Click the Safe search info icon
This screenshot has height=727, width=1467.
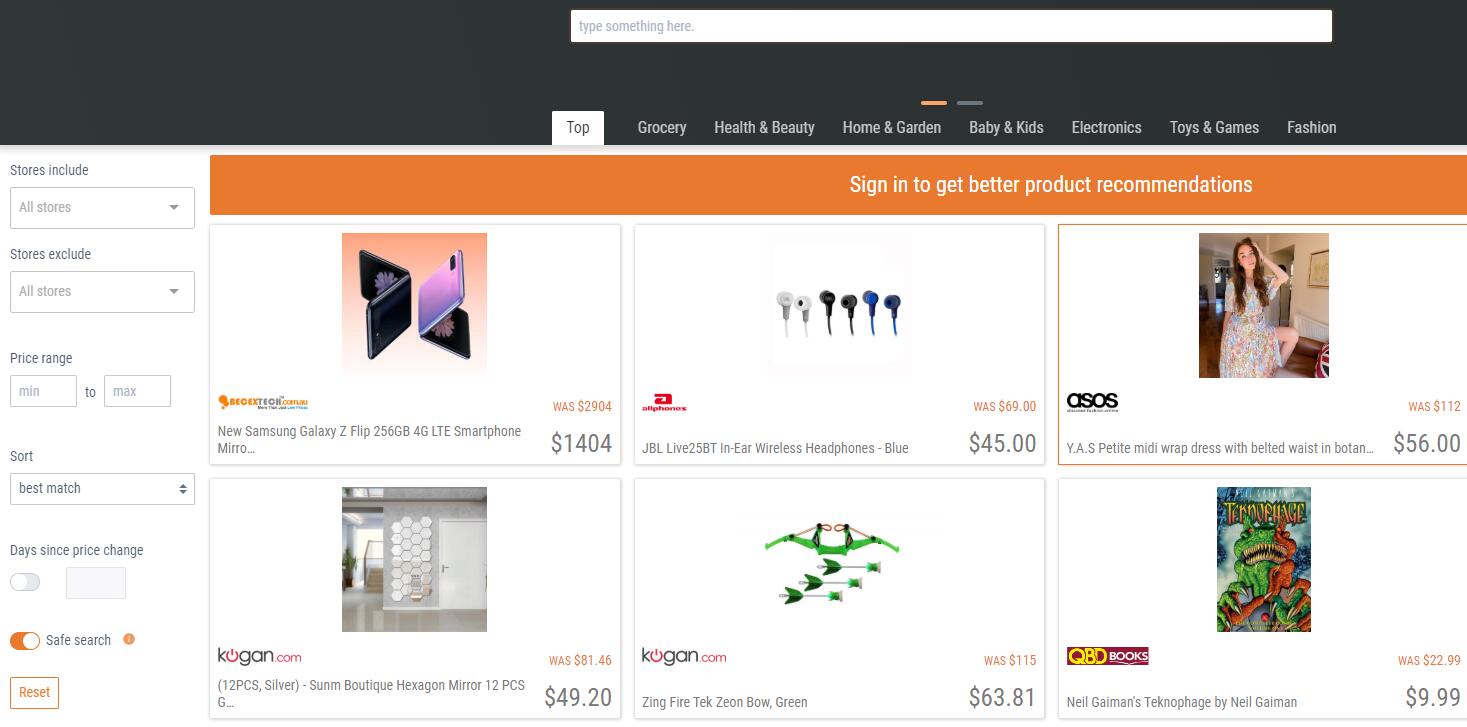coord(129,639)
